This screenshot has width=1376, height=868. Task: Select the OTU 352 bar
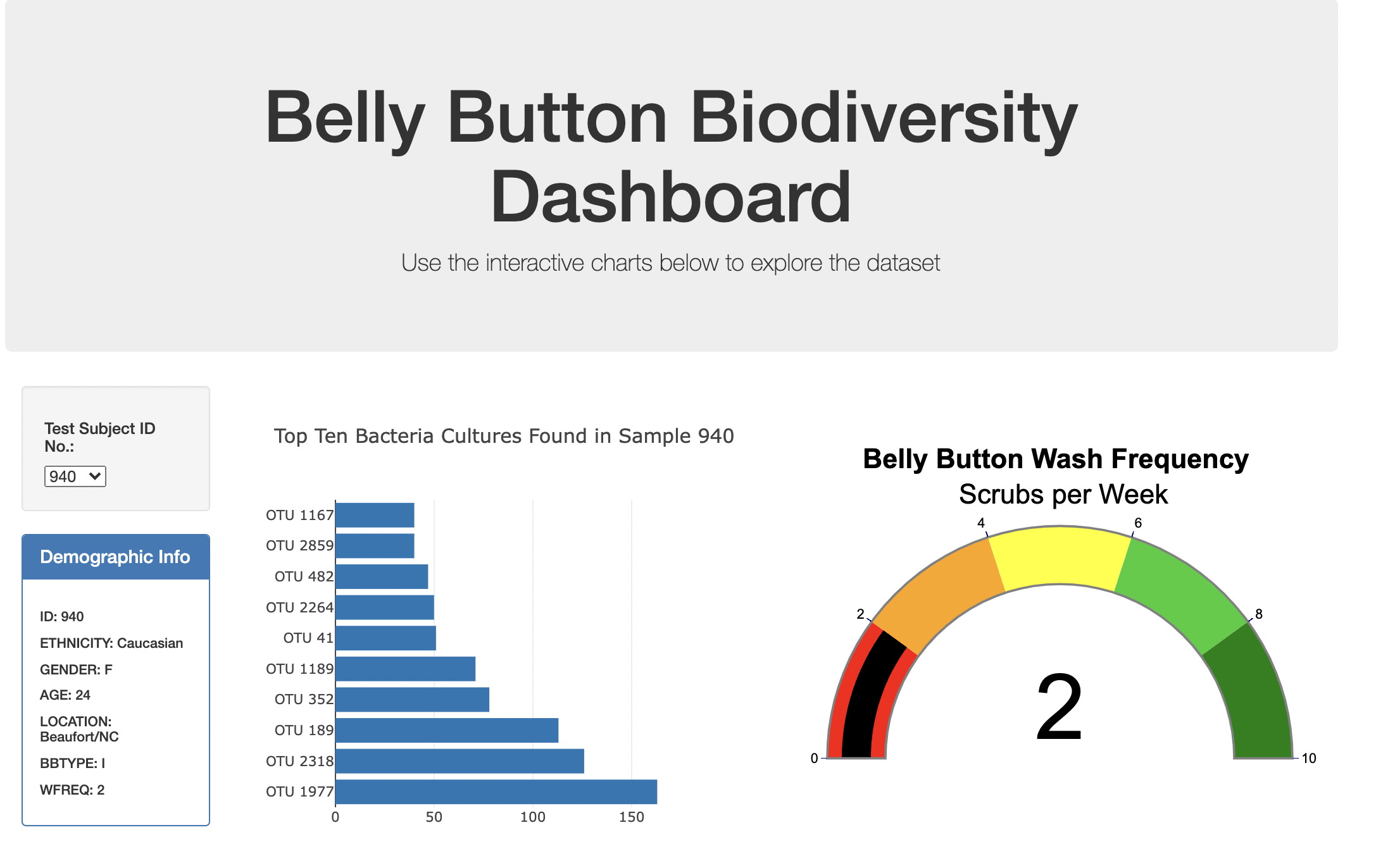[x=411, y=699]
